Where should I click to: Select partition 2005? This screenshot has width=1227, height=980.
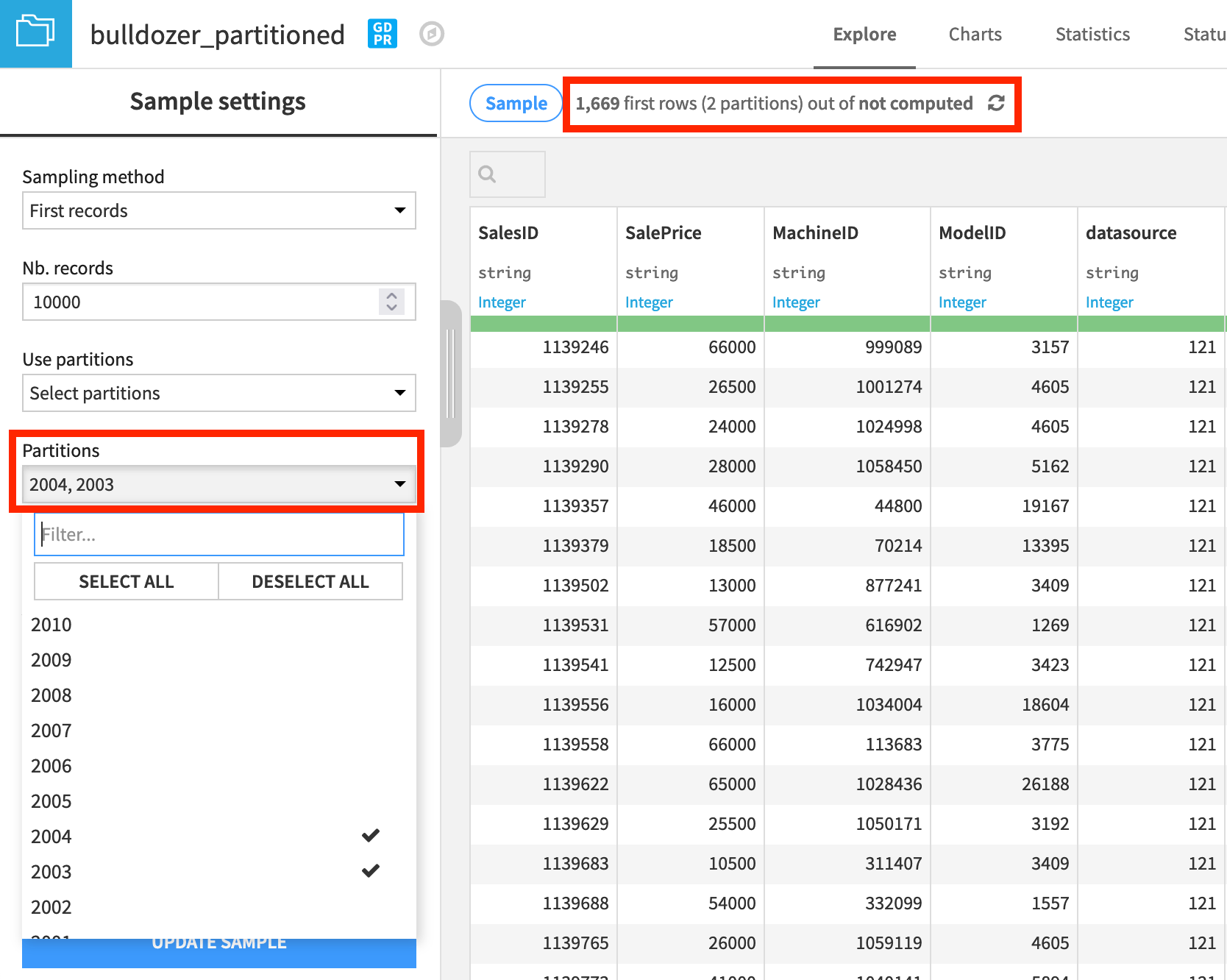point(219,801)
